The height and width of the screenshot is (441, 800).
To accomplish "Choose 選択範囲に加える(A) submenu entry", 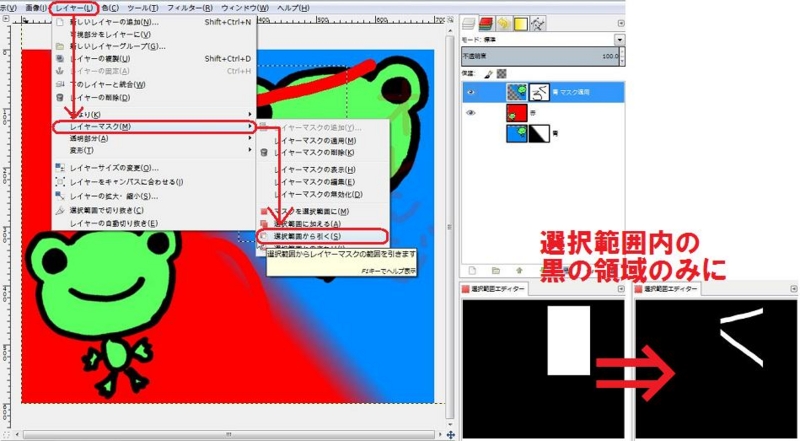I will pos(322,224).
